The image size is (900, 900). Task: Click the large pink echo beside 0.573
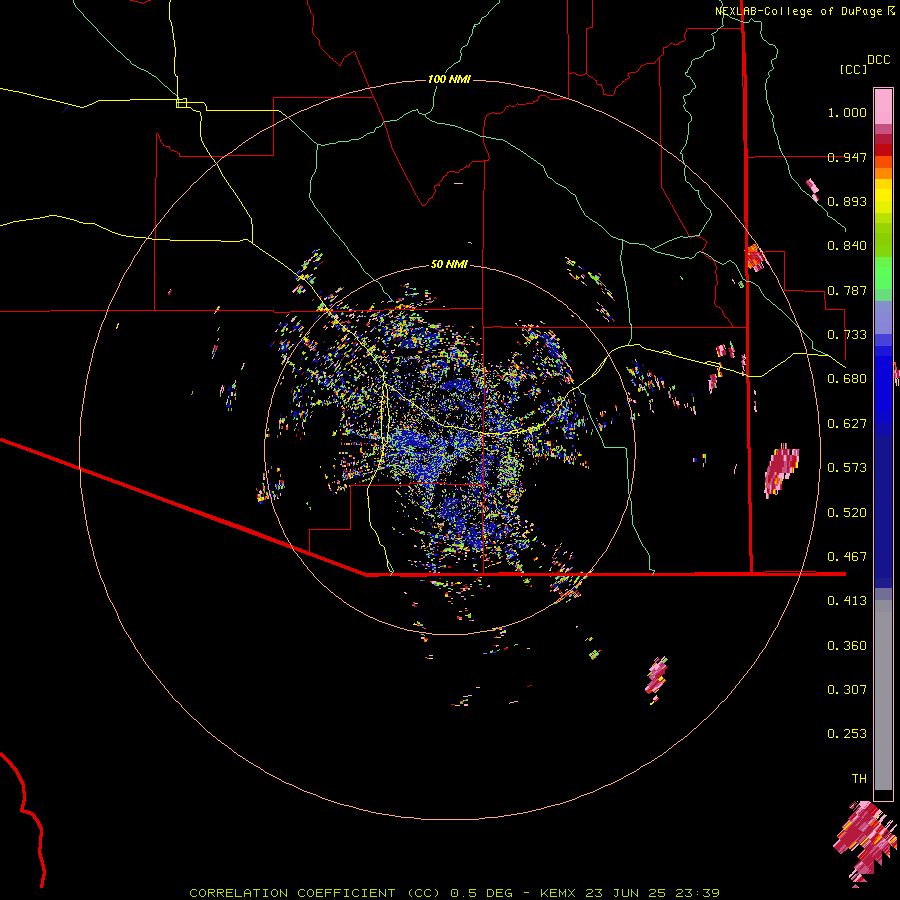[781, 470]
